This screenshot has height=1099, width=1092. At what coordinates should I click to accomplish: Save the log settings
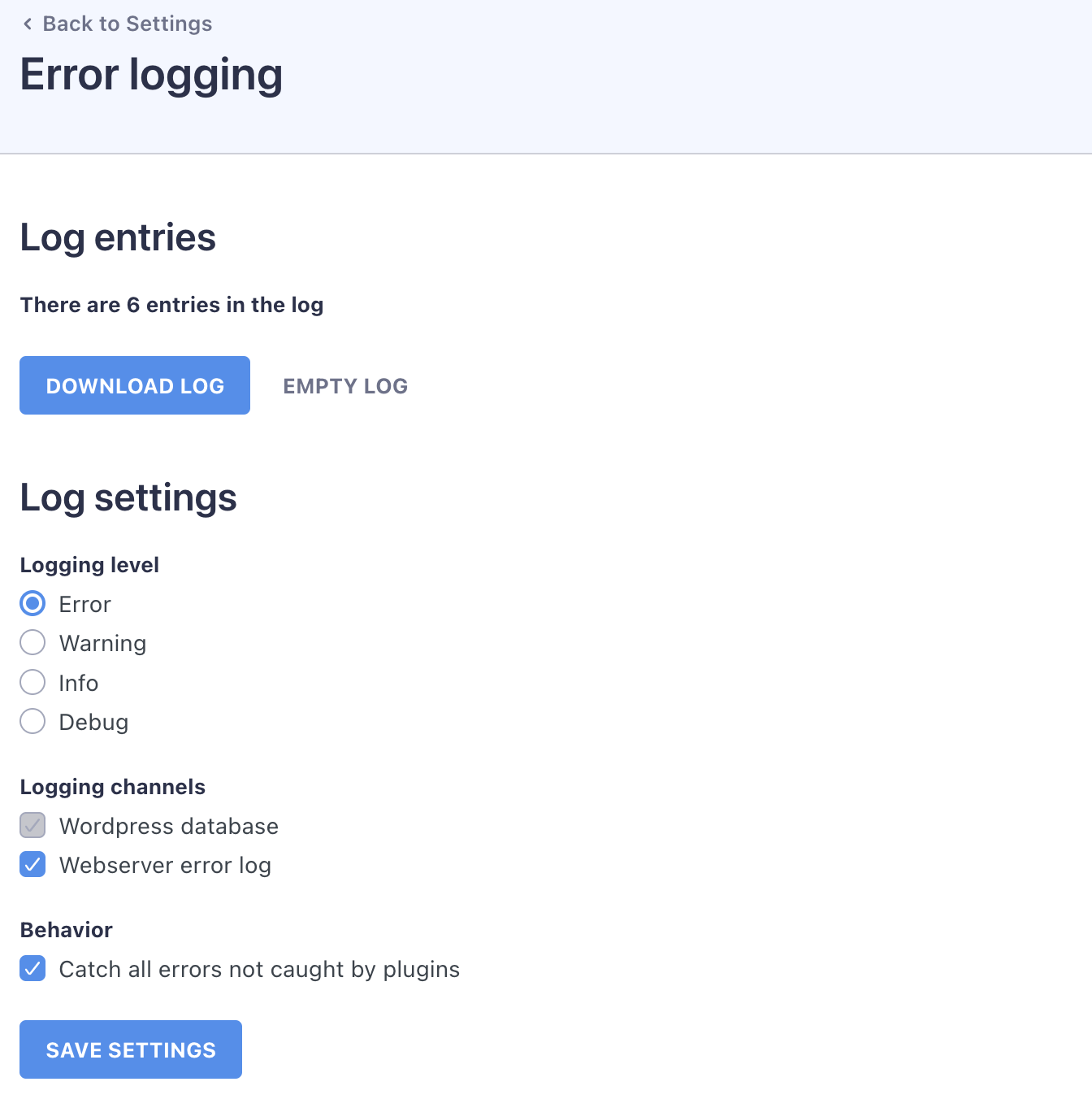(x=131, y=1049)
